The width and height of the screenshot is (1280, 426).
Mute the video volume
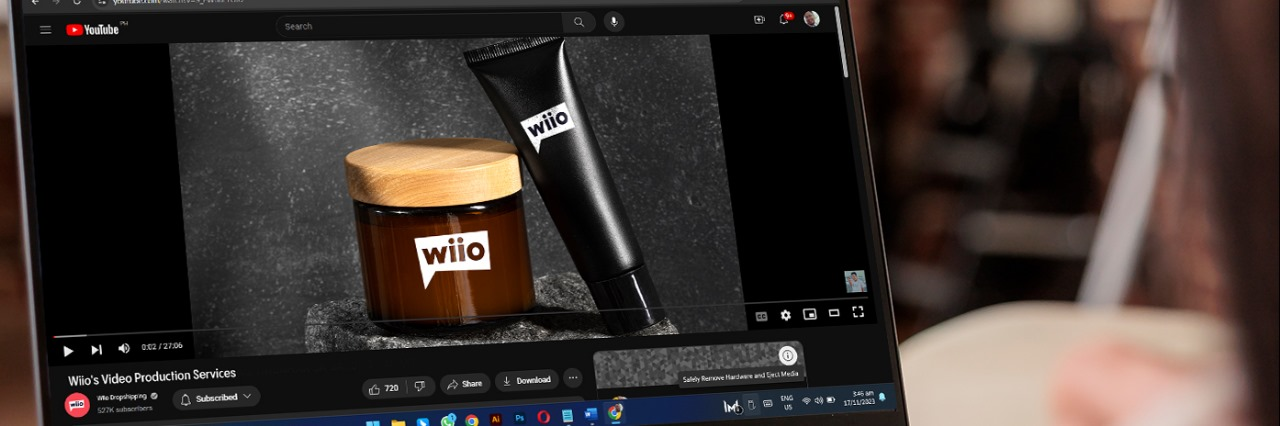(x=124, y=349)
